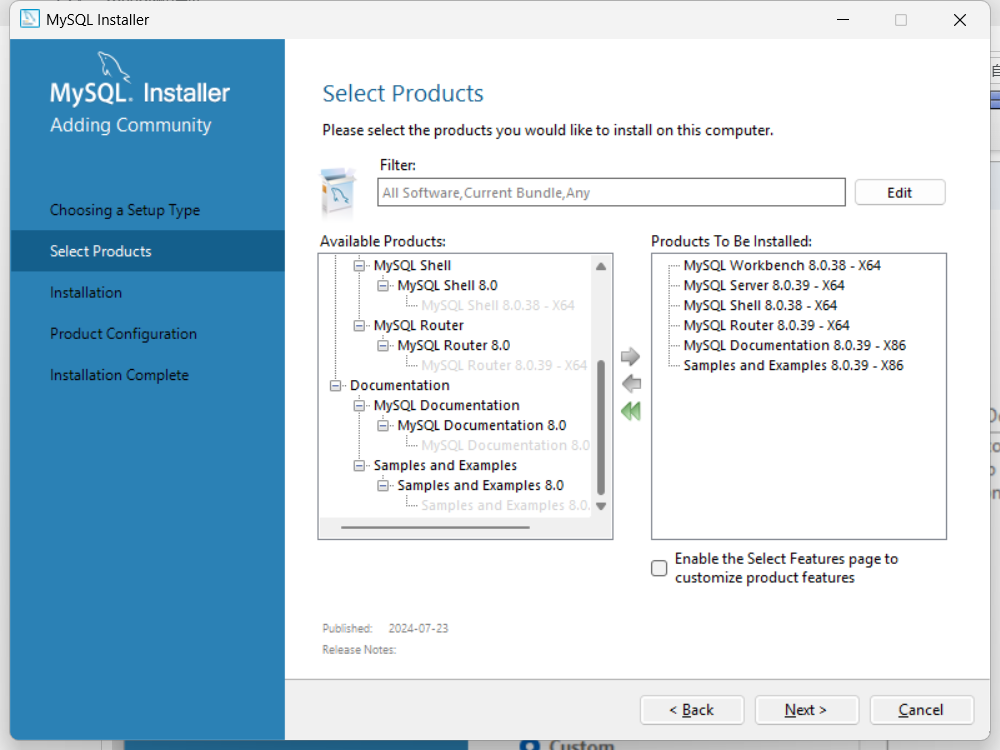Image resolution: width=1000 pixels, height=750 pixels.
Task: Minimize the MySQL Installer window
Action: pos(843,20)
